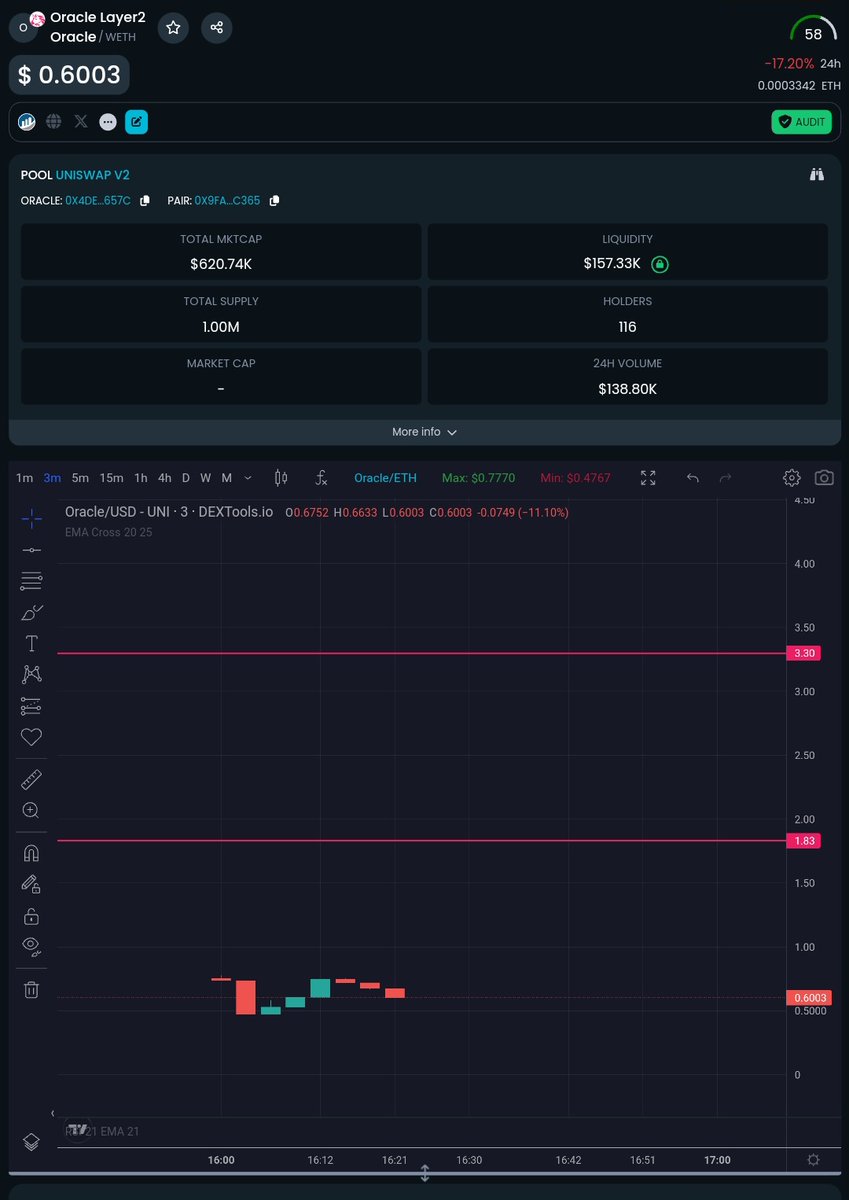Enter fullscreen chart mode
Image resolution: width=849 pixels, height=1200 pixels.
click(648, 478)
